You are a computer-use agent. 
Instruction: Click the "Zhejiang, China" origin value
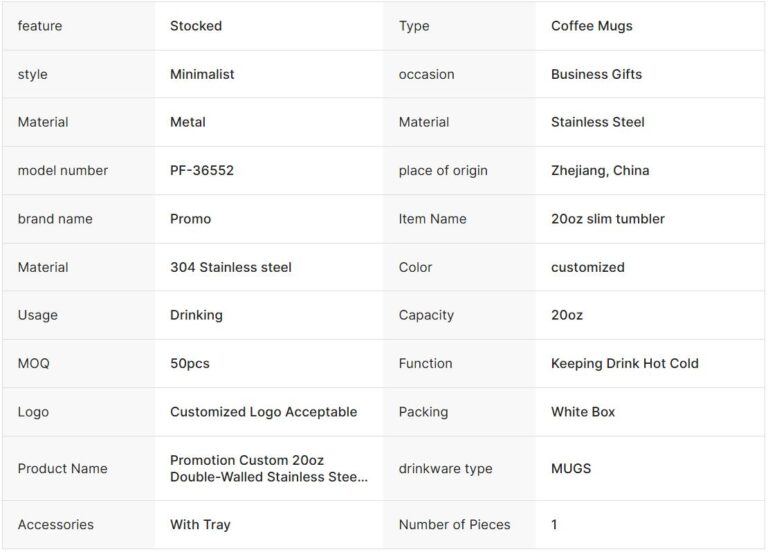coord(599,170)
